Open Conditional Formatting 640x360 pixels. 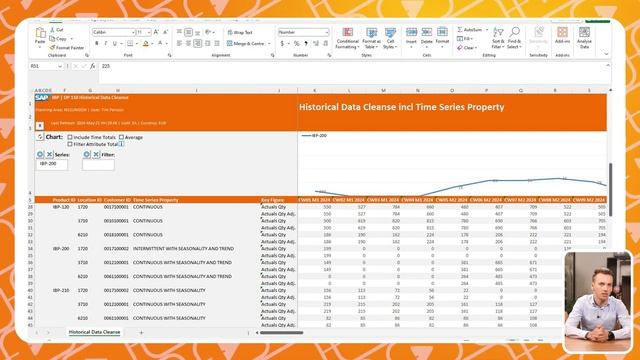[347, 38]
